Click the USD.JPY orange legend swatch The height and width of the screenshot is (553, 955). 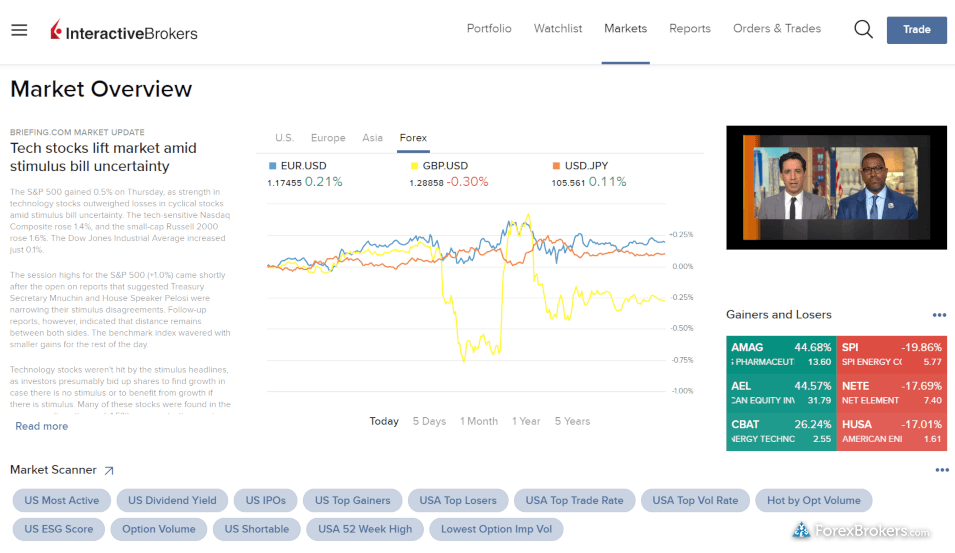(556, 166)
